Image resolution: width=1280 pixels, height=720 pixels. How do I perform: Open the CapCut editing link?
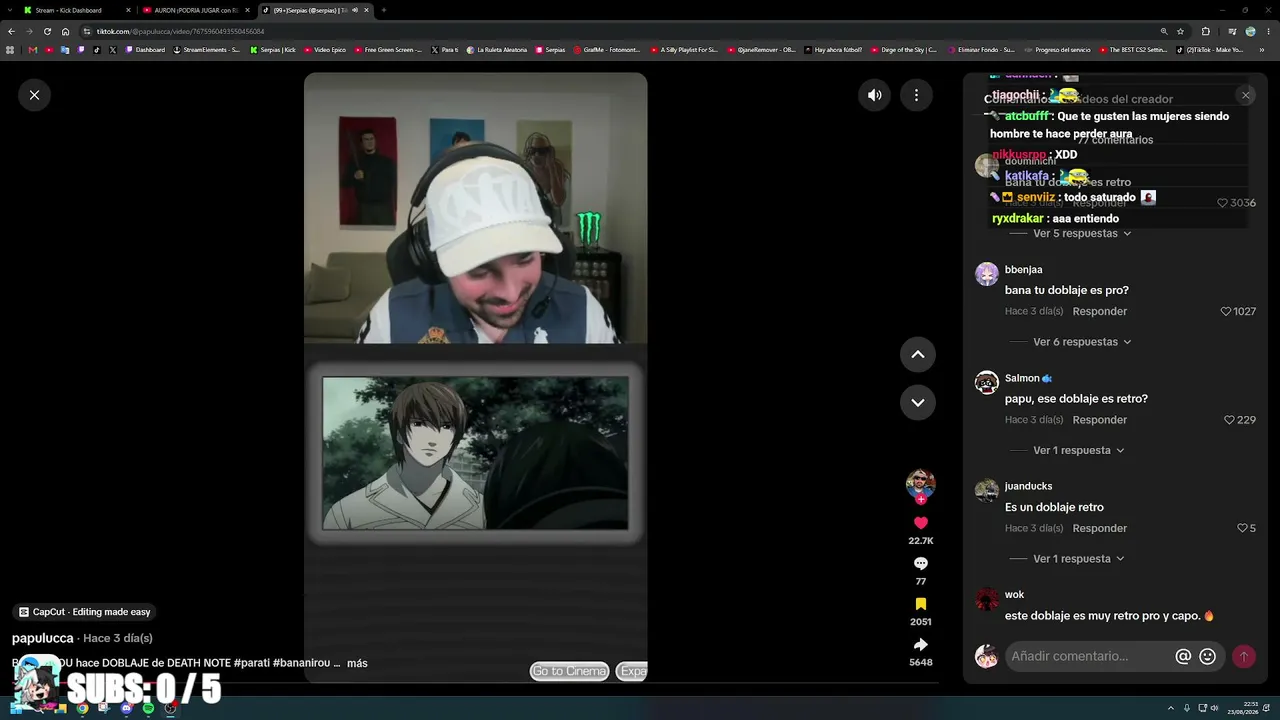point(85,612)
